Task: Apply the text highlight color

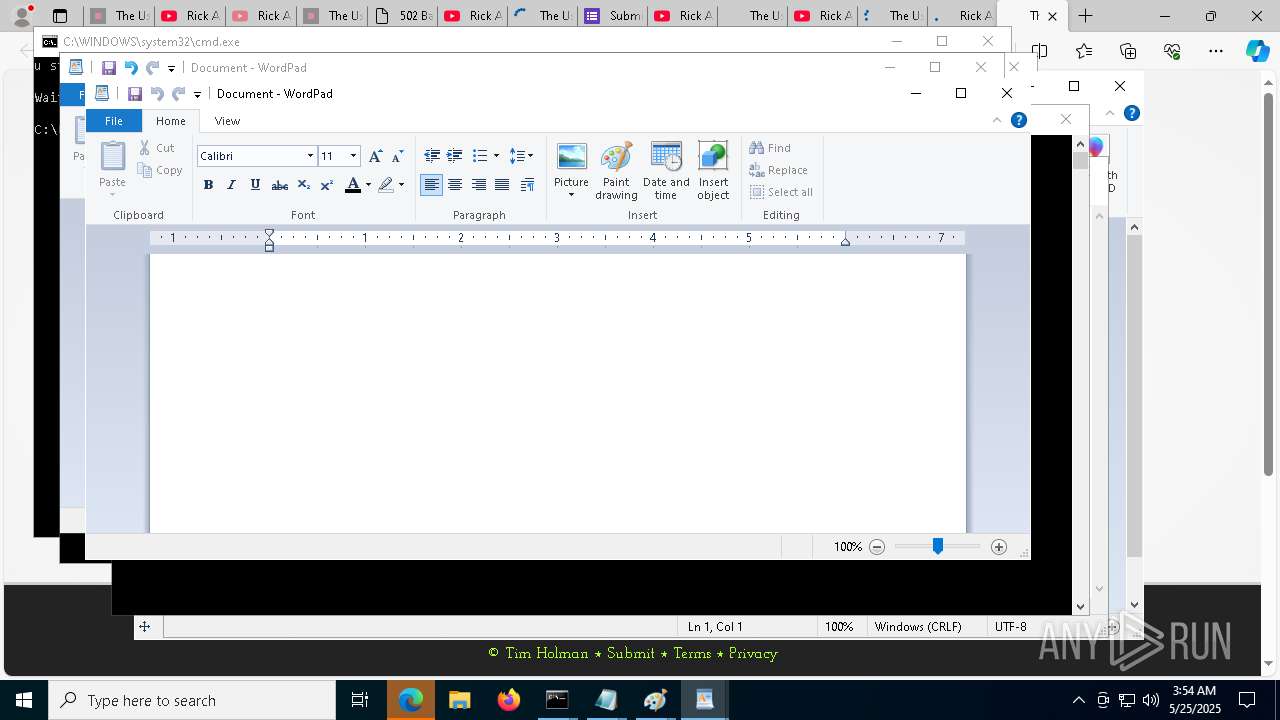Action: tap(386, 185)
